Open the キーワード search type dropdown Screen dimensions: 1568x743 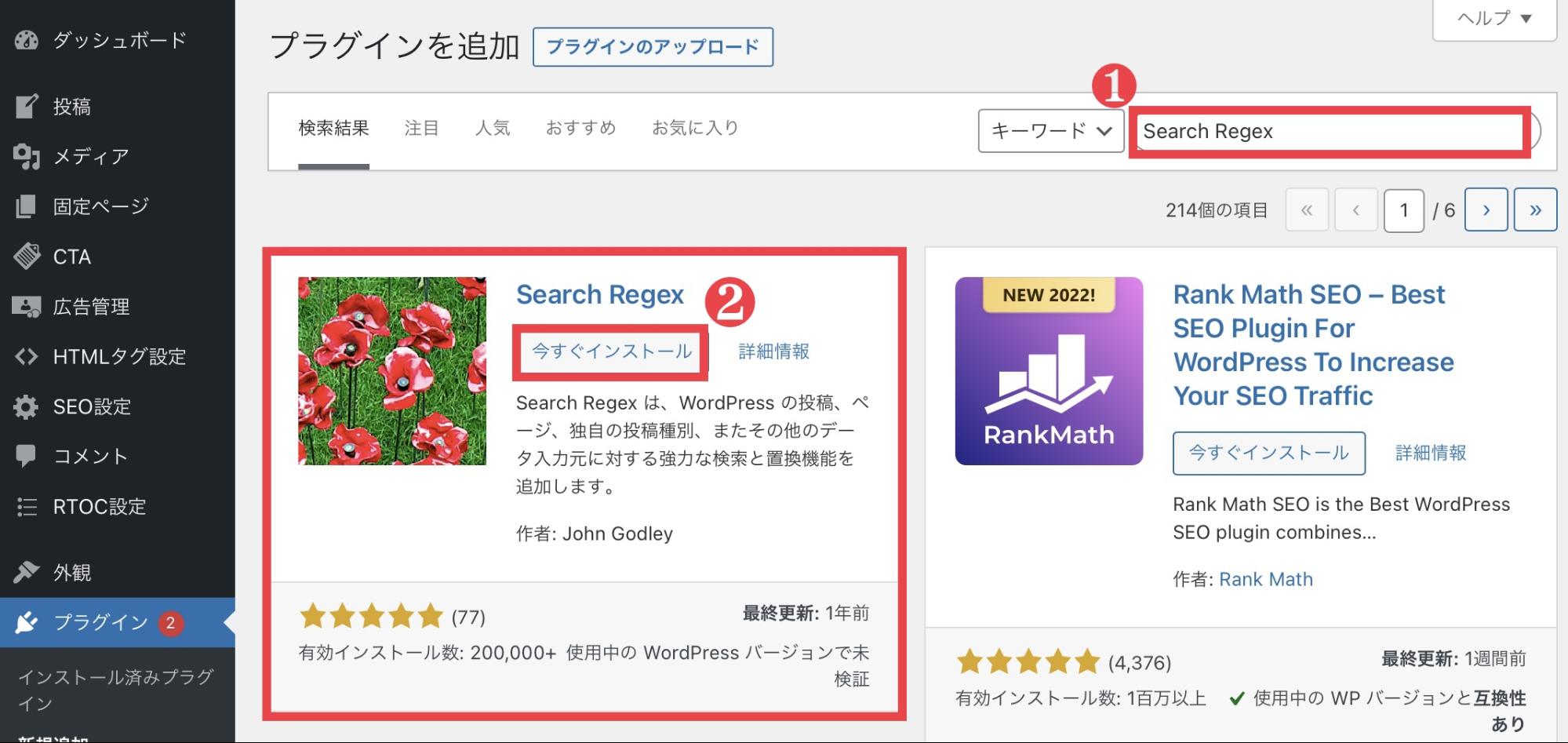pos(1051,130)
